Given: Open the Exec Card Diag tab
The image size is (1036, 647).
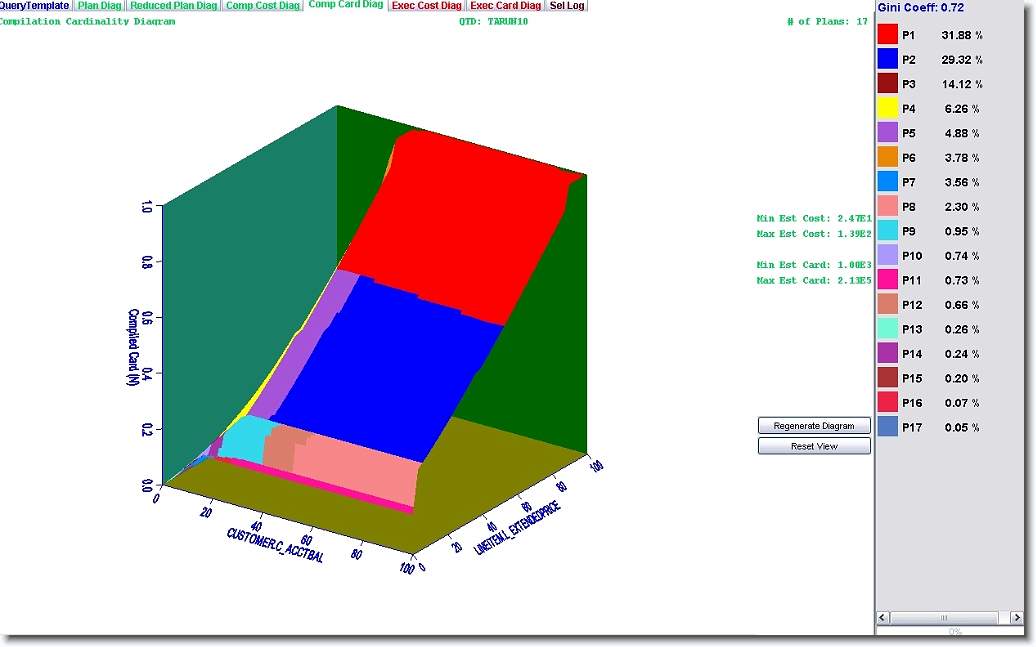Looking at the screenshot, I should click(x=506, y=6).
